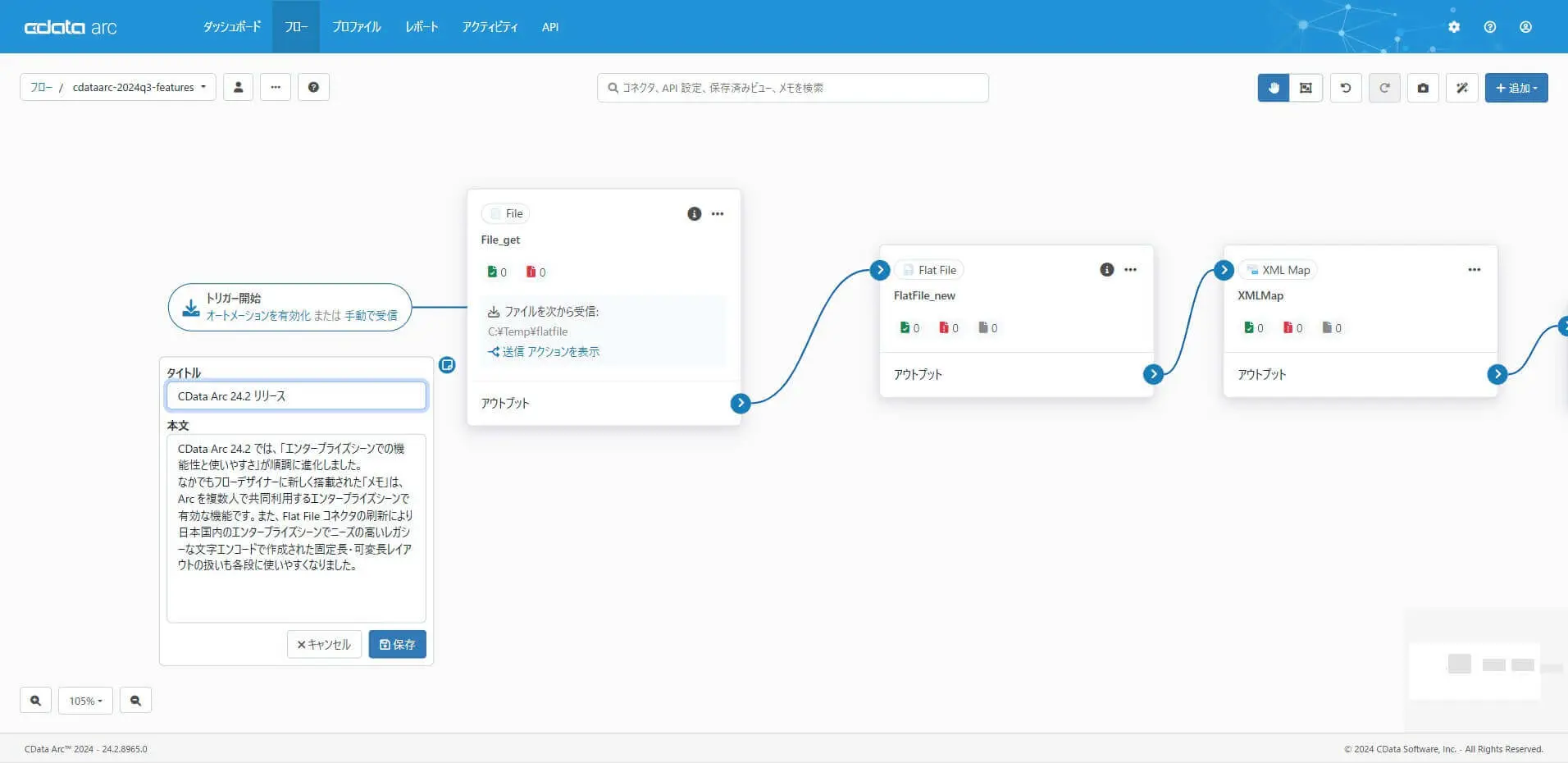
Task: Show info for the File_get connector
Action: tap(695, 214)
